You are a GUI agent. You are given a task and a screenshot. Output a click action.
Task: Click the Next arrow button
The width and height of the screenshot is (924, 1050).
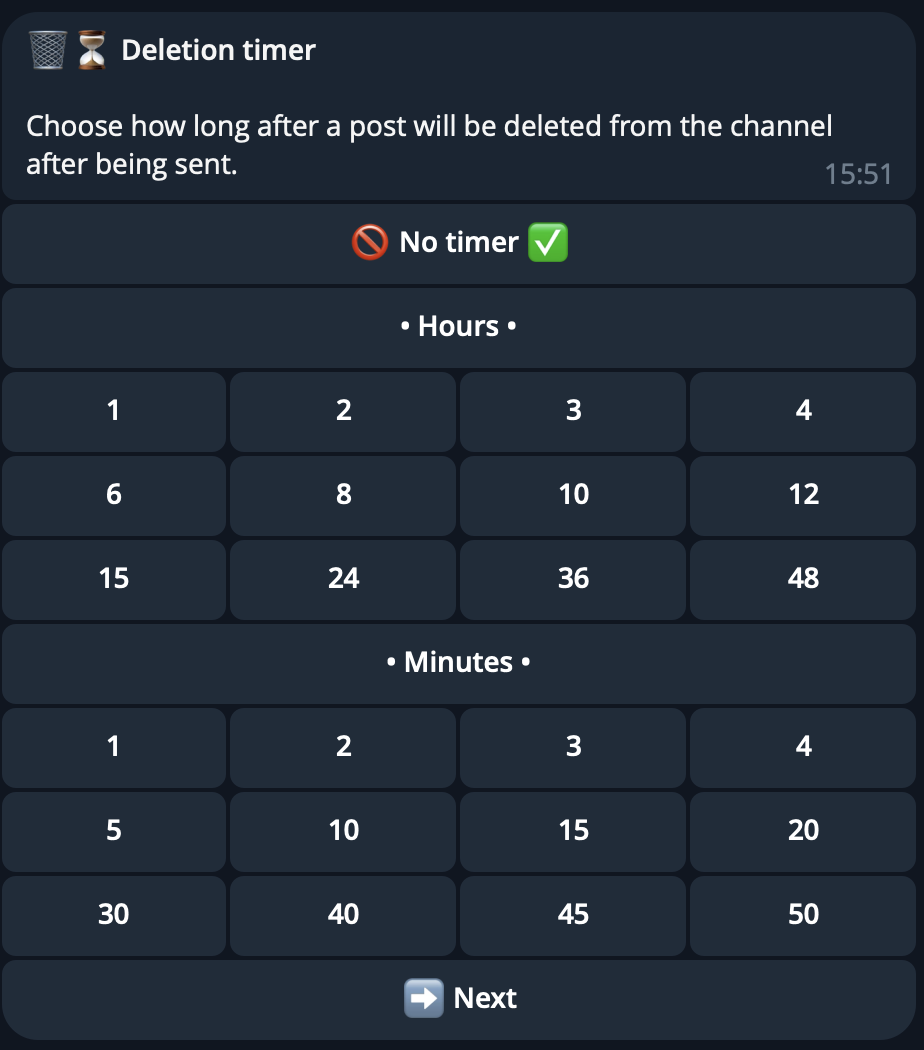click(x=460, y=998)
